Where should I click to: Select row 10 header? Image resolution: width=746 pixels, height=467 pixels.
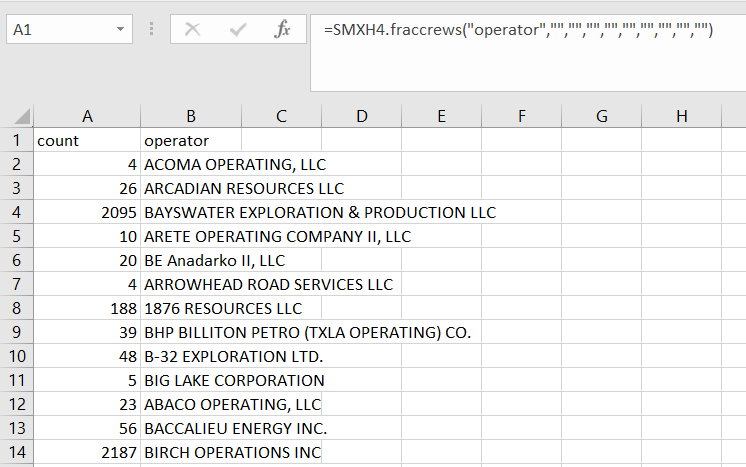(x=17, y=356)
